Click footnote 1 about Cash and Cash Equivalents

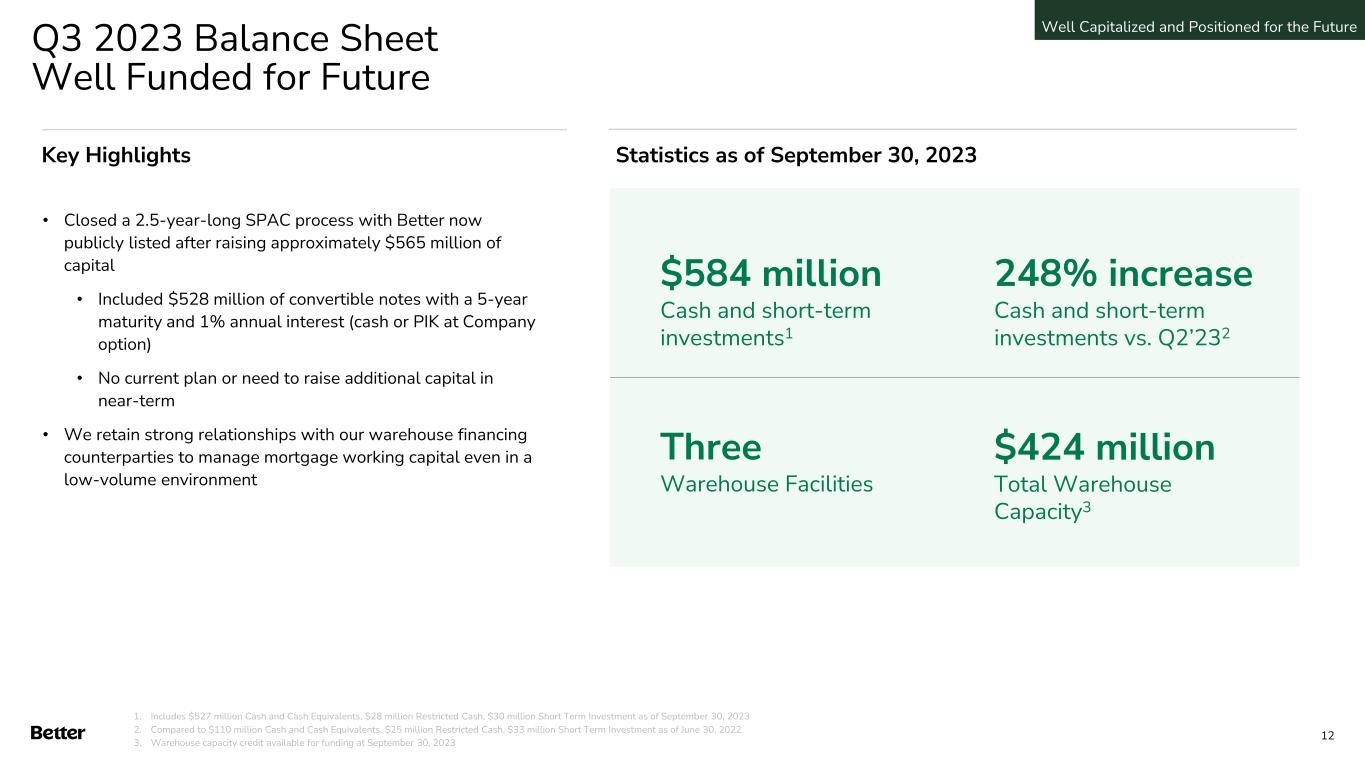[x=448, y=716]
